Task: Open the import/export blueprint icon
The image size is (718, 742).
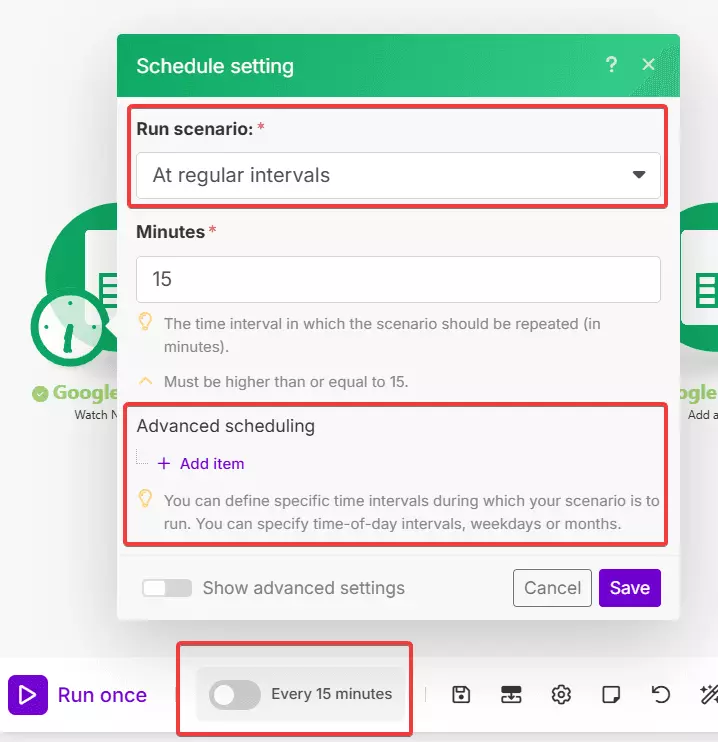Action: pos(511,695)
